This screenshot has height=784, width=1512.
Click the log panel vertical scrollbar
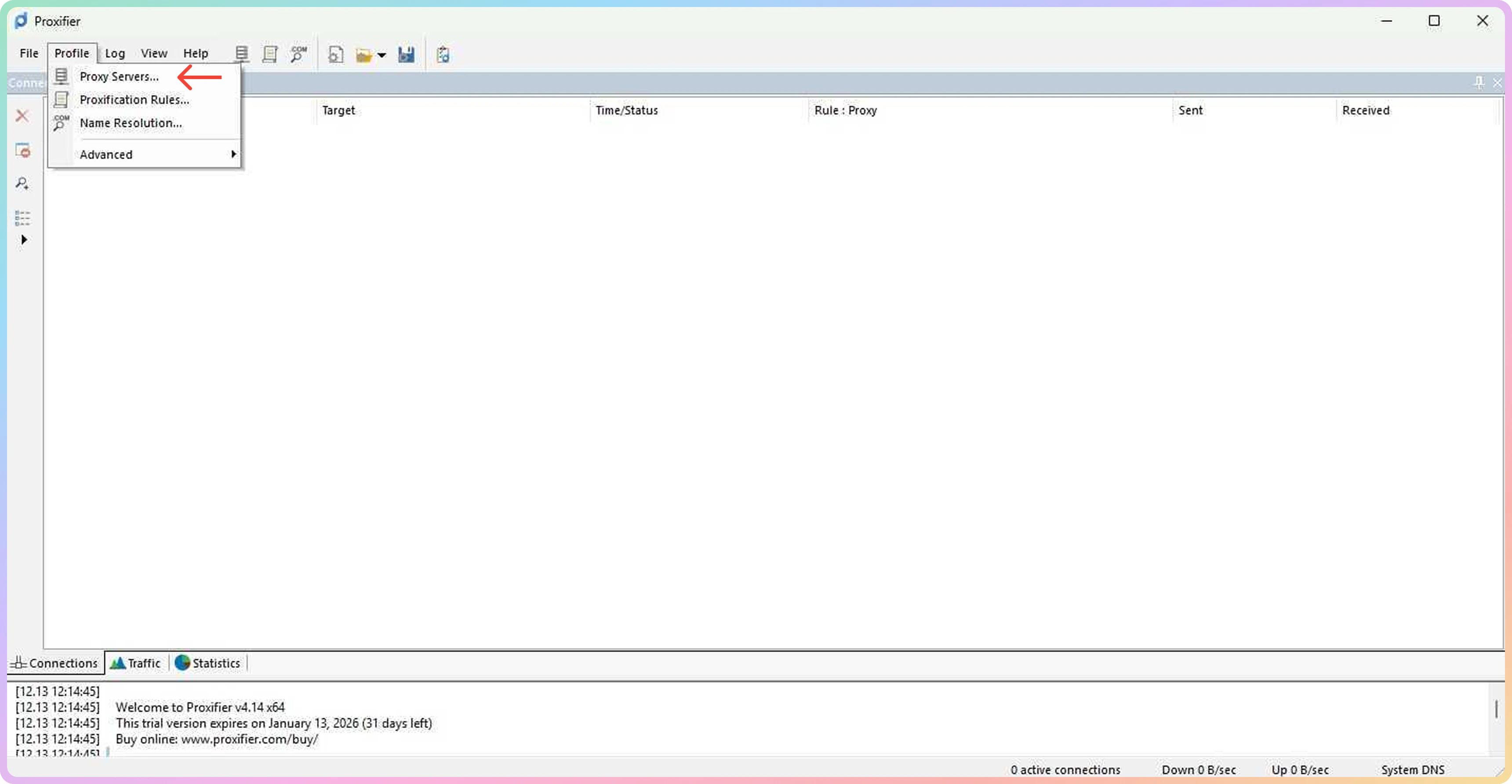(x=1496, y=709)
